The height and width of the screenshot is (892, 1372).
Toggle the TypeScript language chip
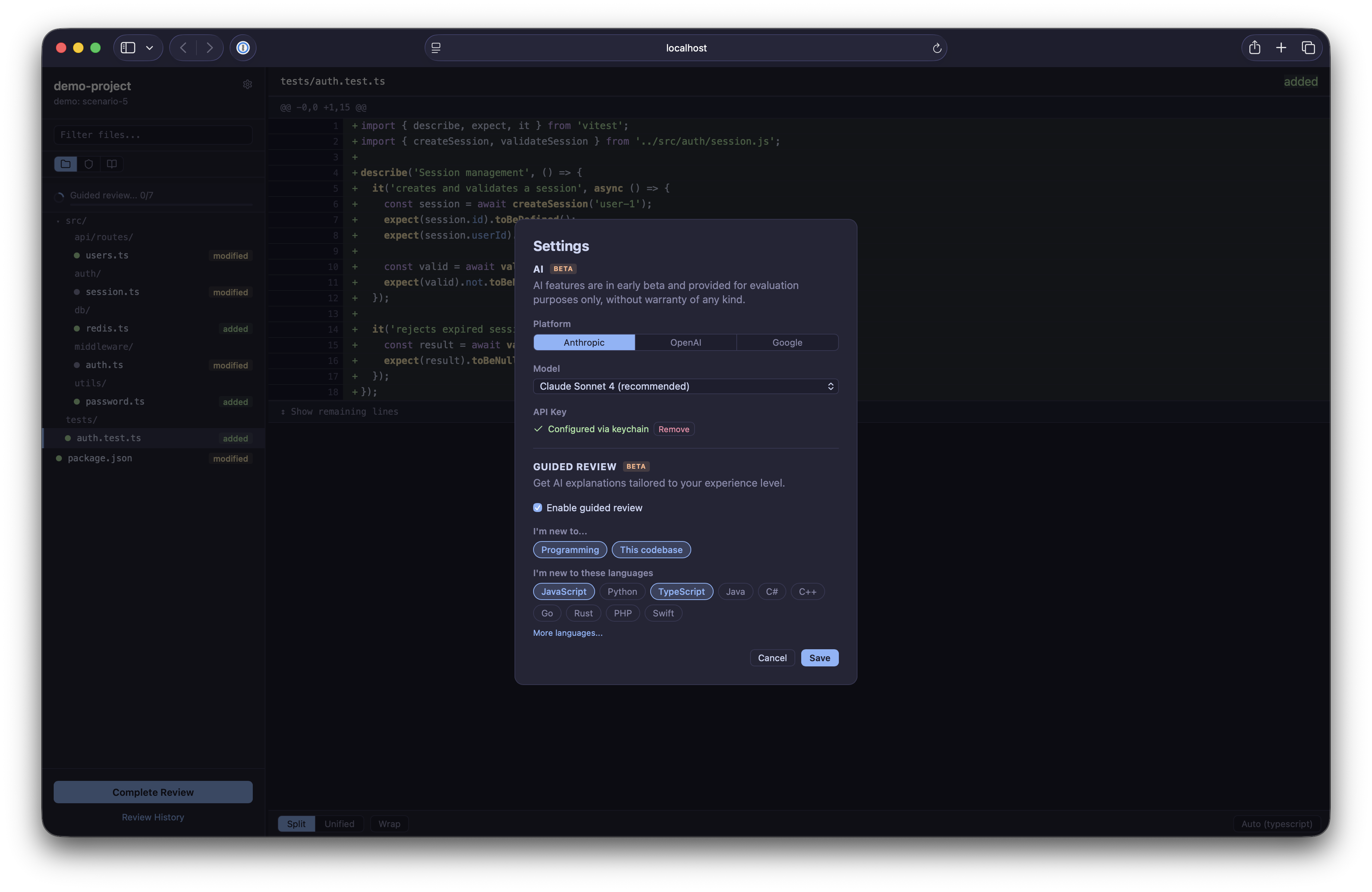point(682,591)
